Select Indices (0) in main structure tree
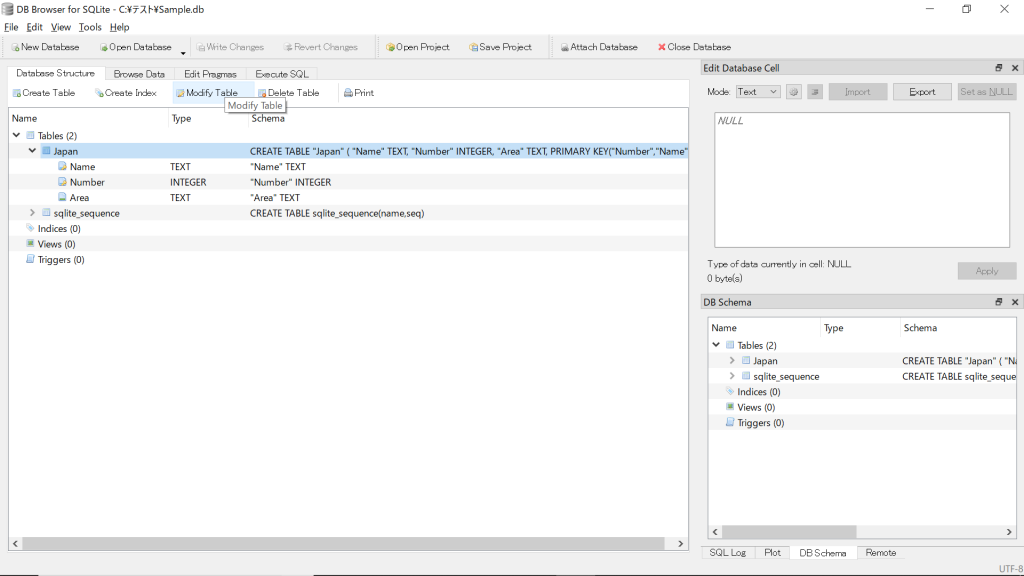The width and height of the screenshot is (1024, 576). (59, 229)
